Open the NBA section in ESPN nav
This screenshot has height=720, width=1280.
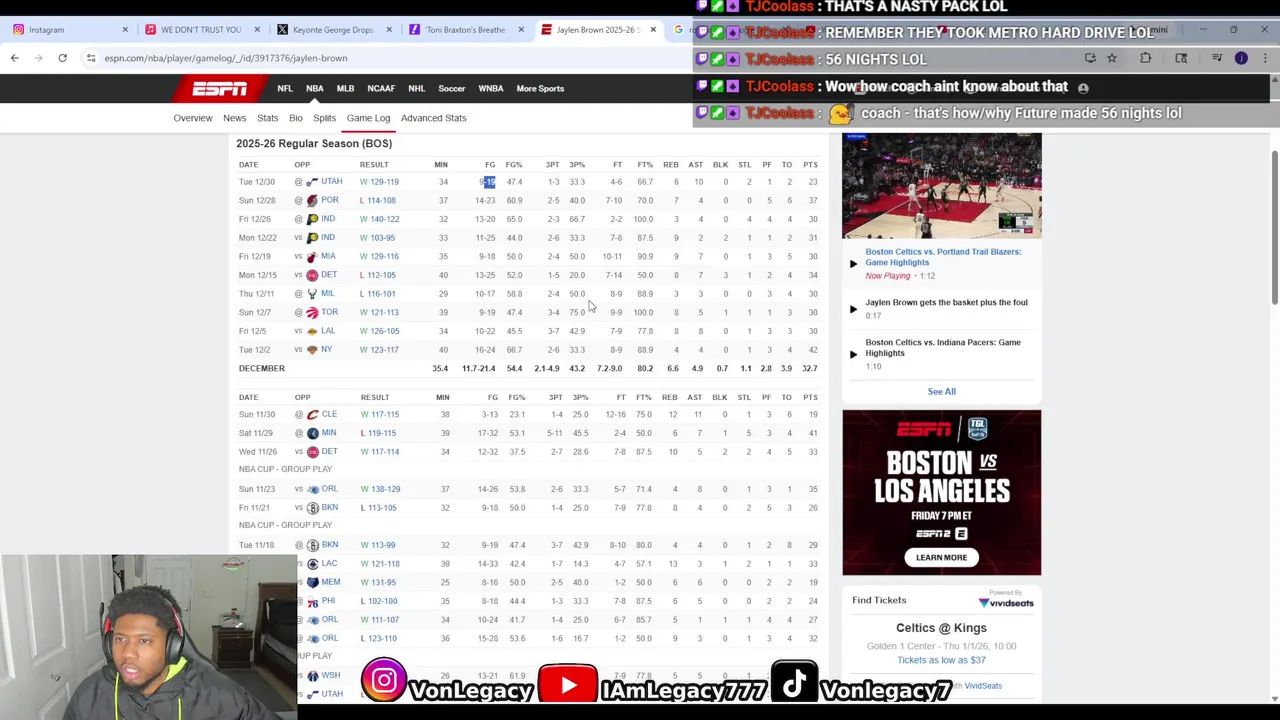click(x=315, y=89)
